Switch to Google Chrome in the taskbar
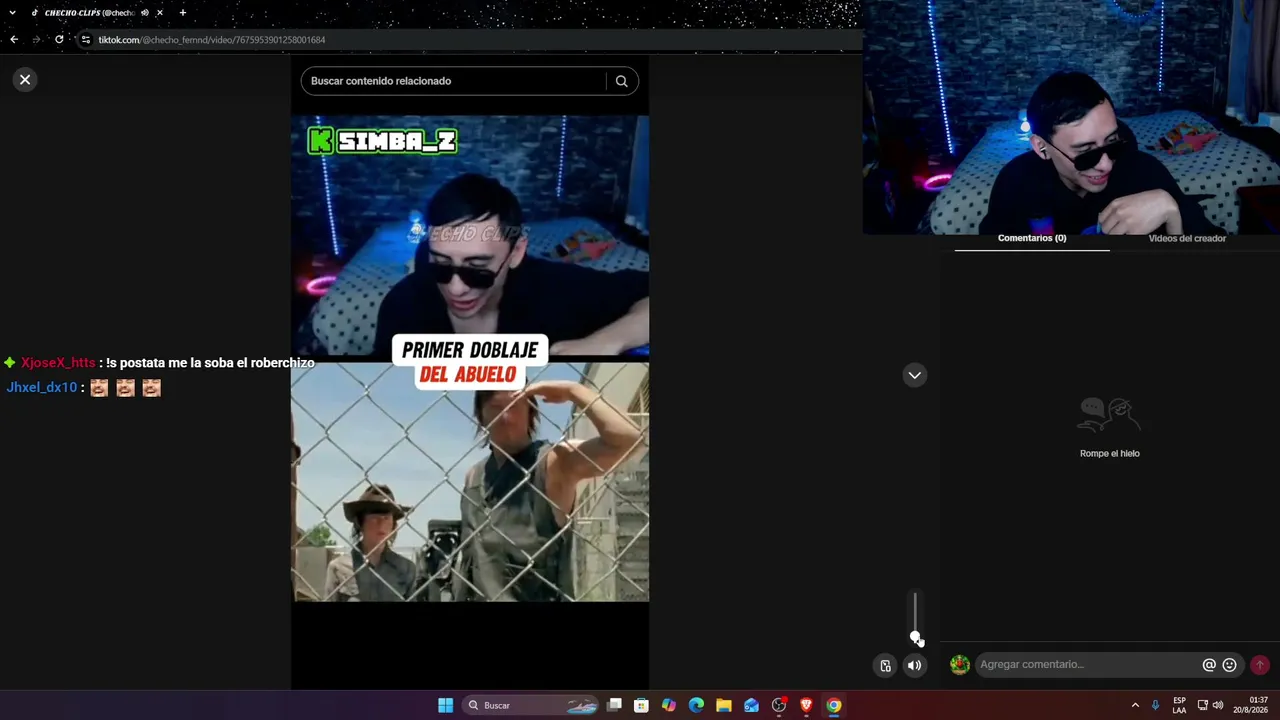 (x=834, y=705)
